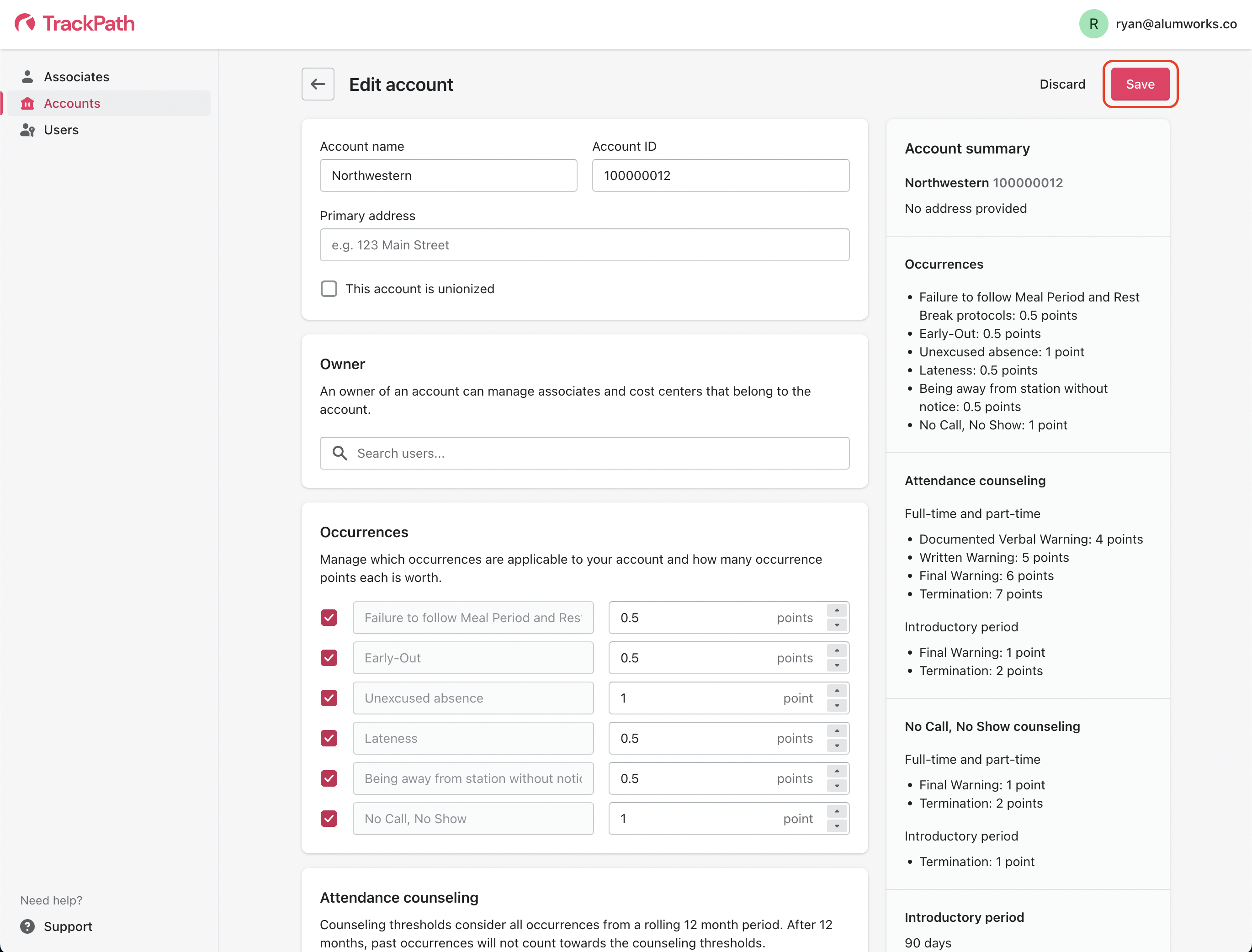
Task: Open Associates in the sidebar
Action: coord(76,76)
